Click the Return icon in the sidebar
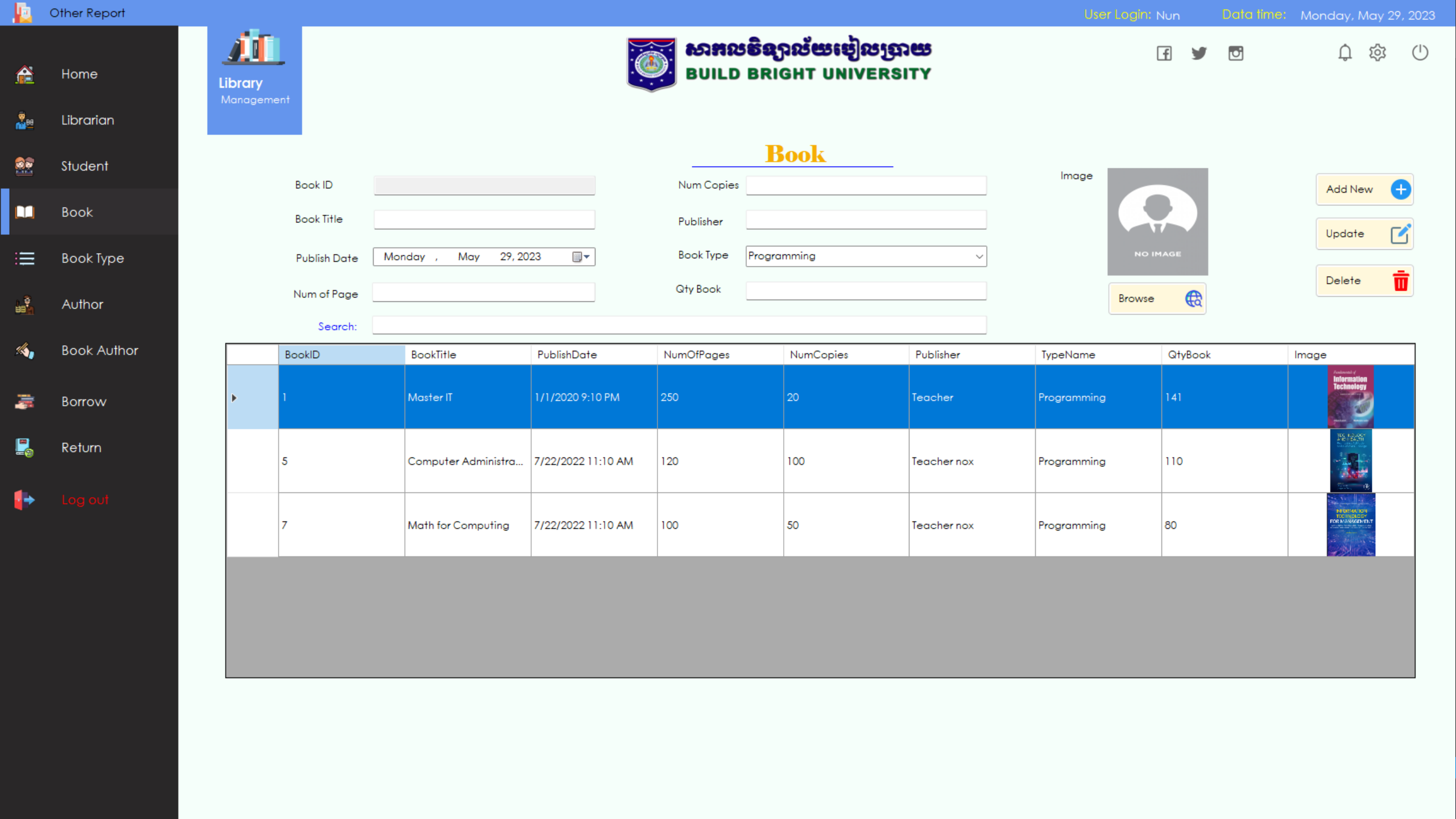 [24, 447]
